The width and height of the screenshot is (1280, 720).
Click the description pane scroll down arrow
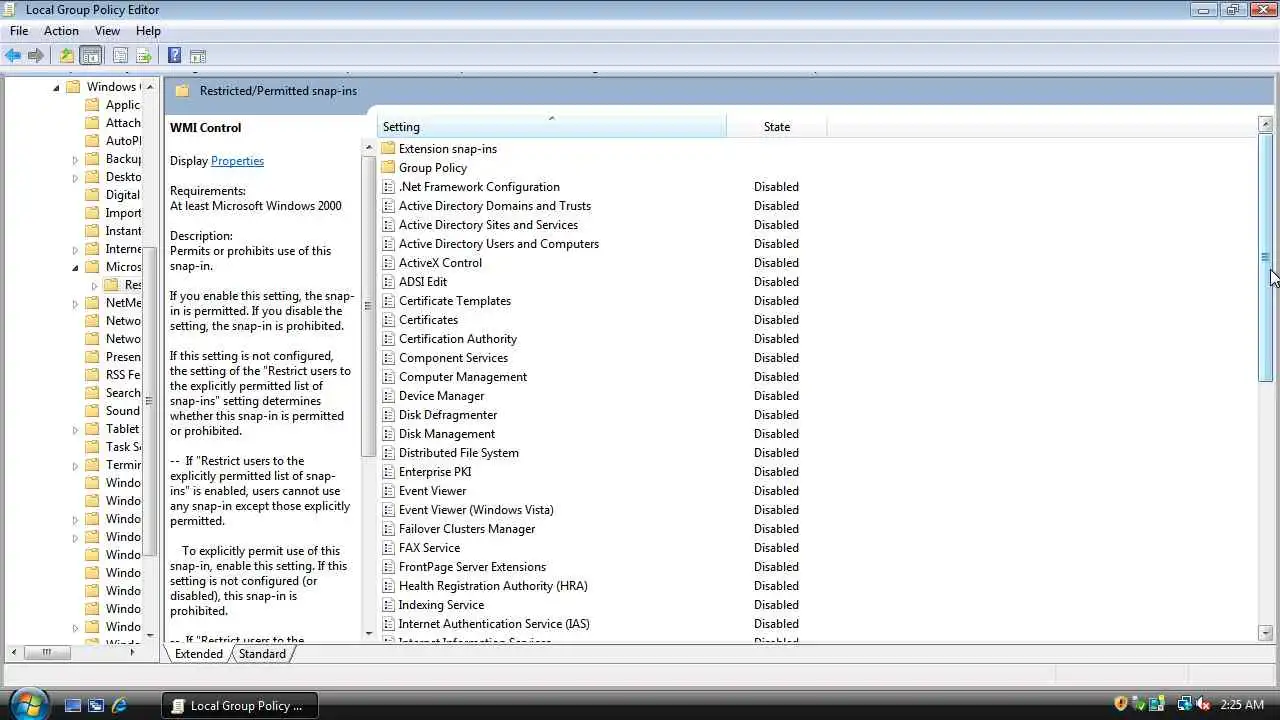pos(369,633)
